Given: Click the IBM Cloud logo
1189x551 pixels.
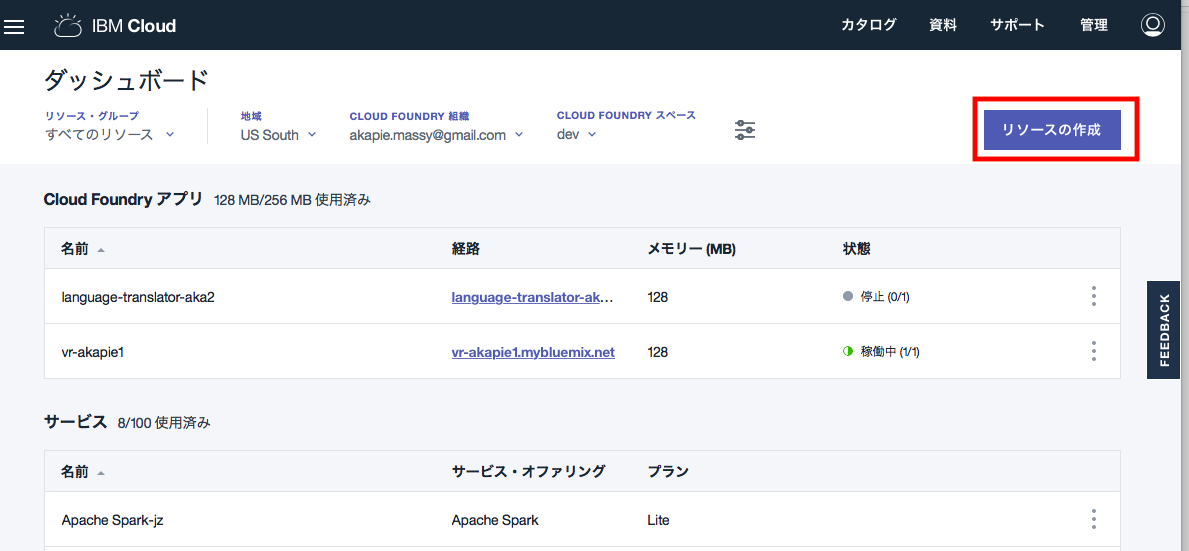Looking at the screenshot, I should (x=115, y=26).
